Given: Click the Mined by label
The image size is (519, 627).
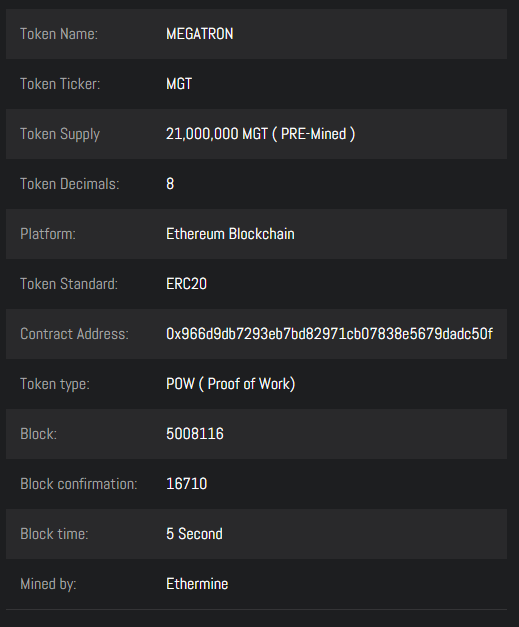Looking at the screenshot, I should pos(48,584).
